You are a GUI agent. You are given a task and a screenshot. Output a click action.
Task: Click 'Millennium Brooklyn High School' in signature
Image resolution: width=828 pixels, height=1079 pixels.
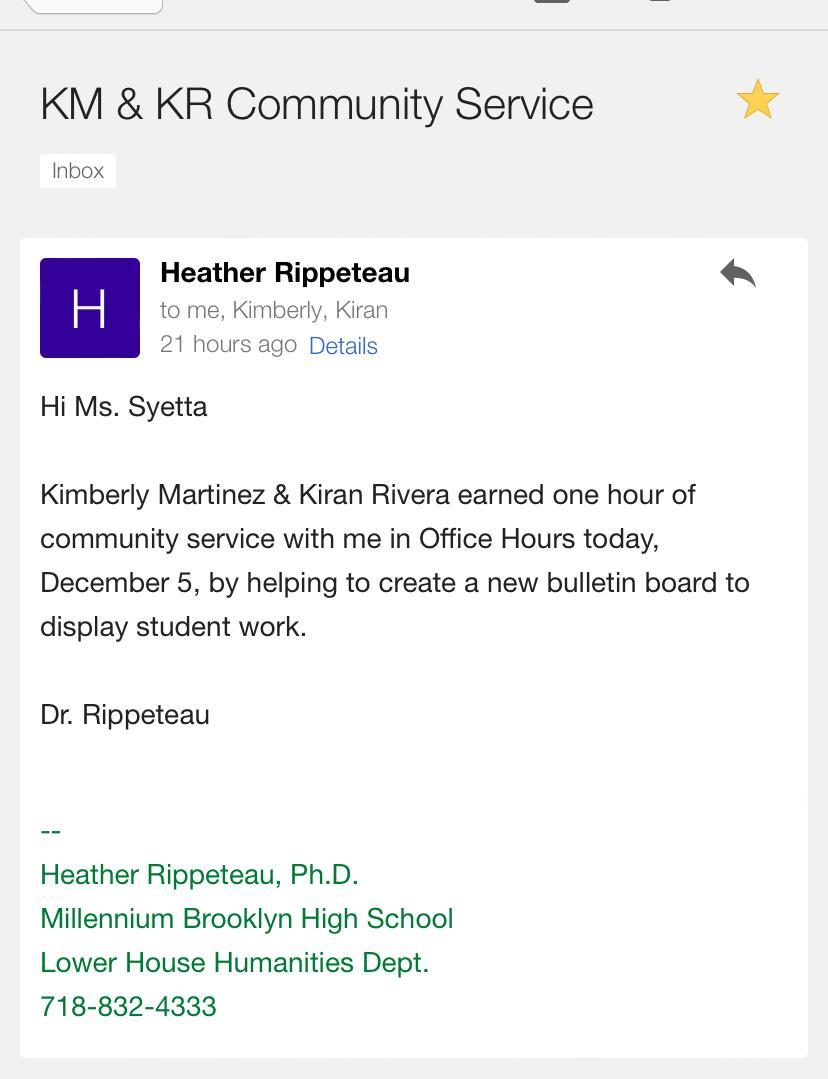(247, 919)
